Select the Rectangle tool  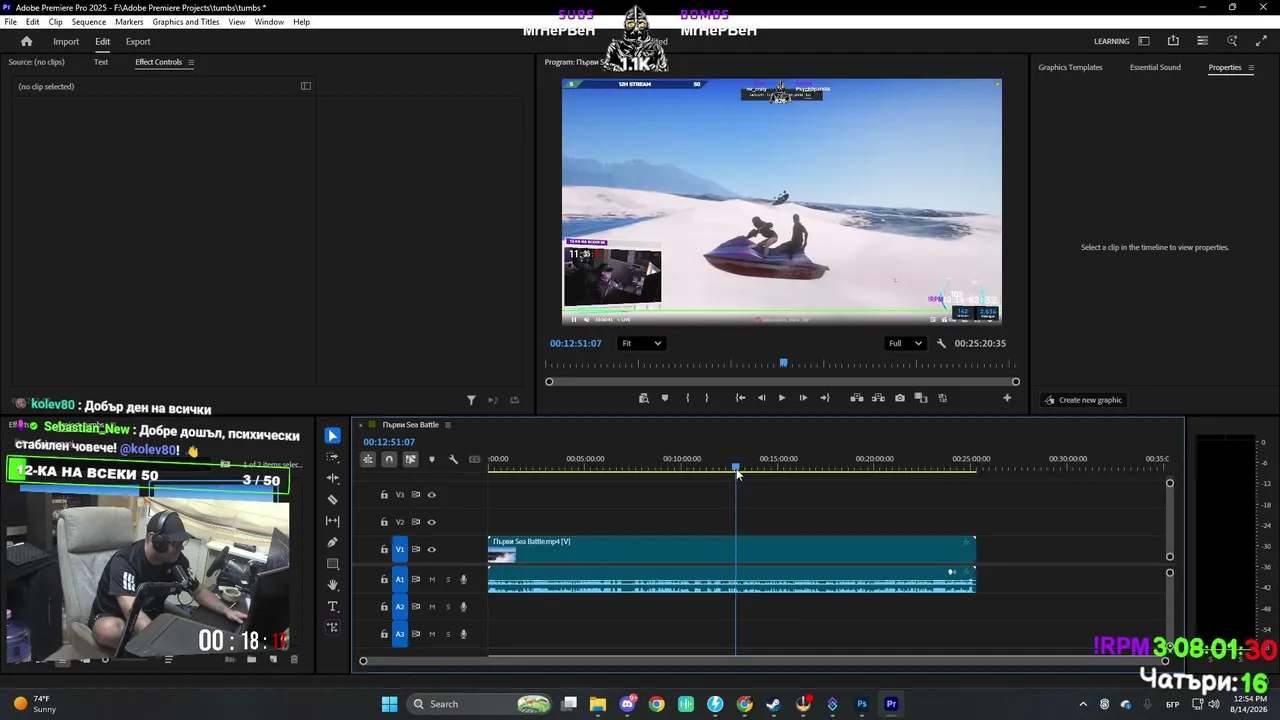click(333, 564)
